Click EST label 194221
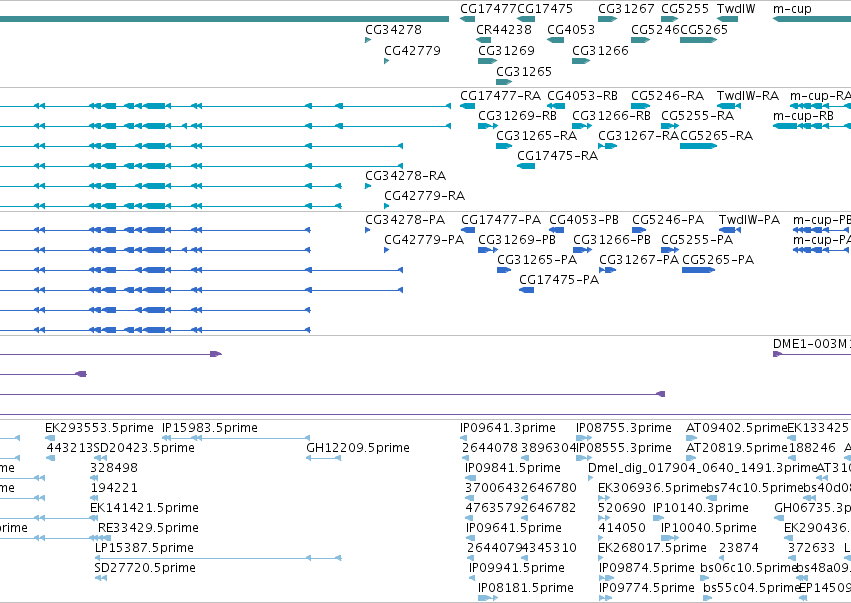The width and height of the screenshot is (851, 603). point(114,488)
